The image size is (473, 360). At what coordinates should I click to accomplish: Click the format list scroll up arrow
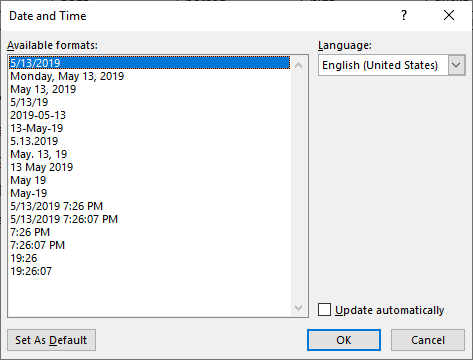[x=298, y=65]
